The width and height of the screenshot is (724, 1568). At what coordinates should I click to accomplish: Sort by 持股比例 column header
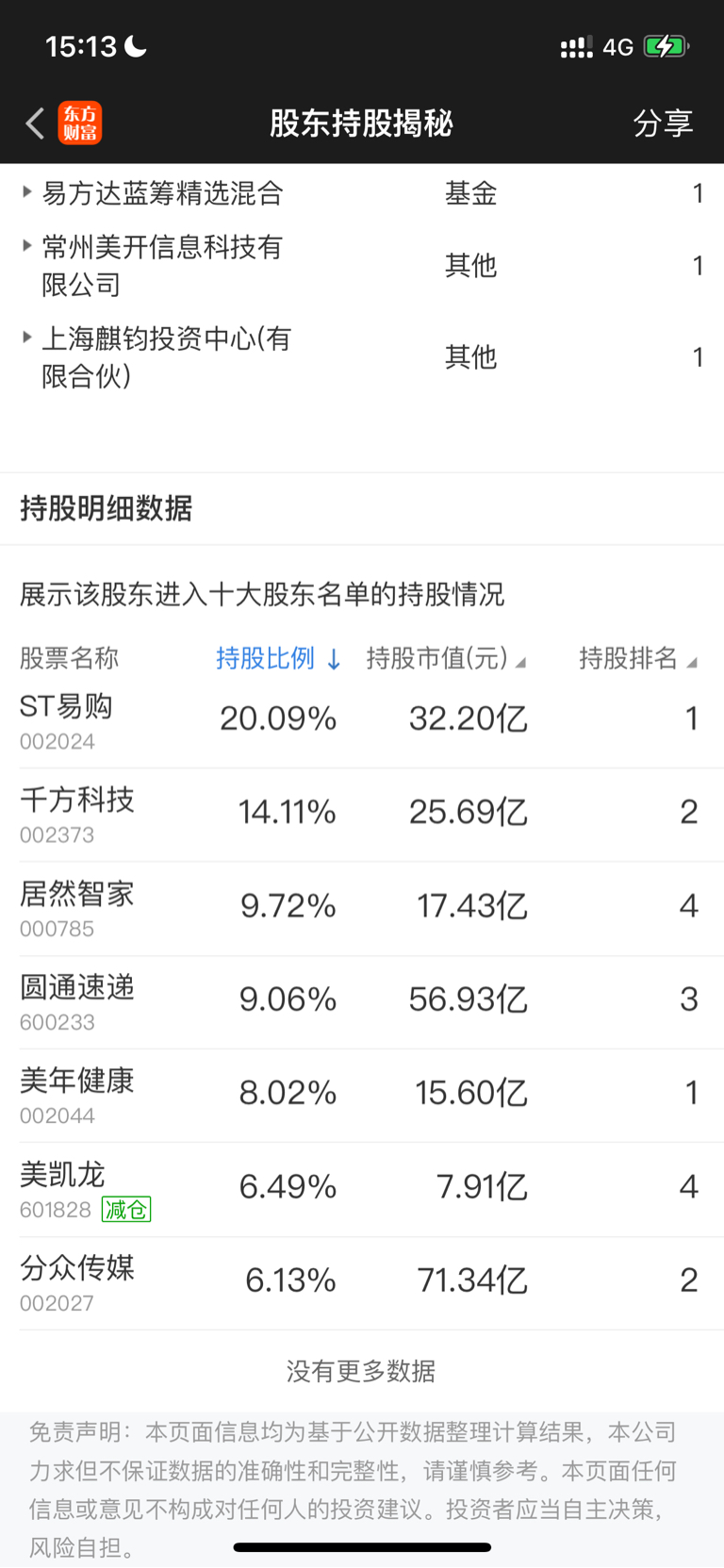click(265, 658)
